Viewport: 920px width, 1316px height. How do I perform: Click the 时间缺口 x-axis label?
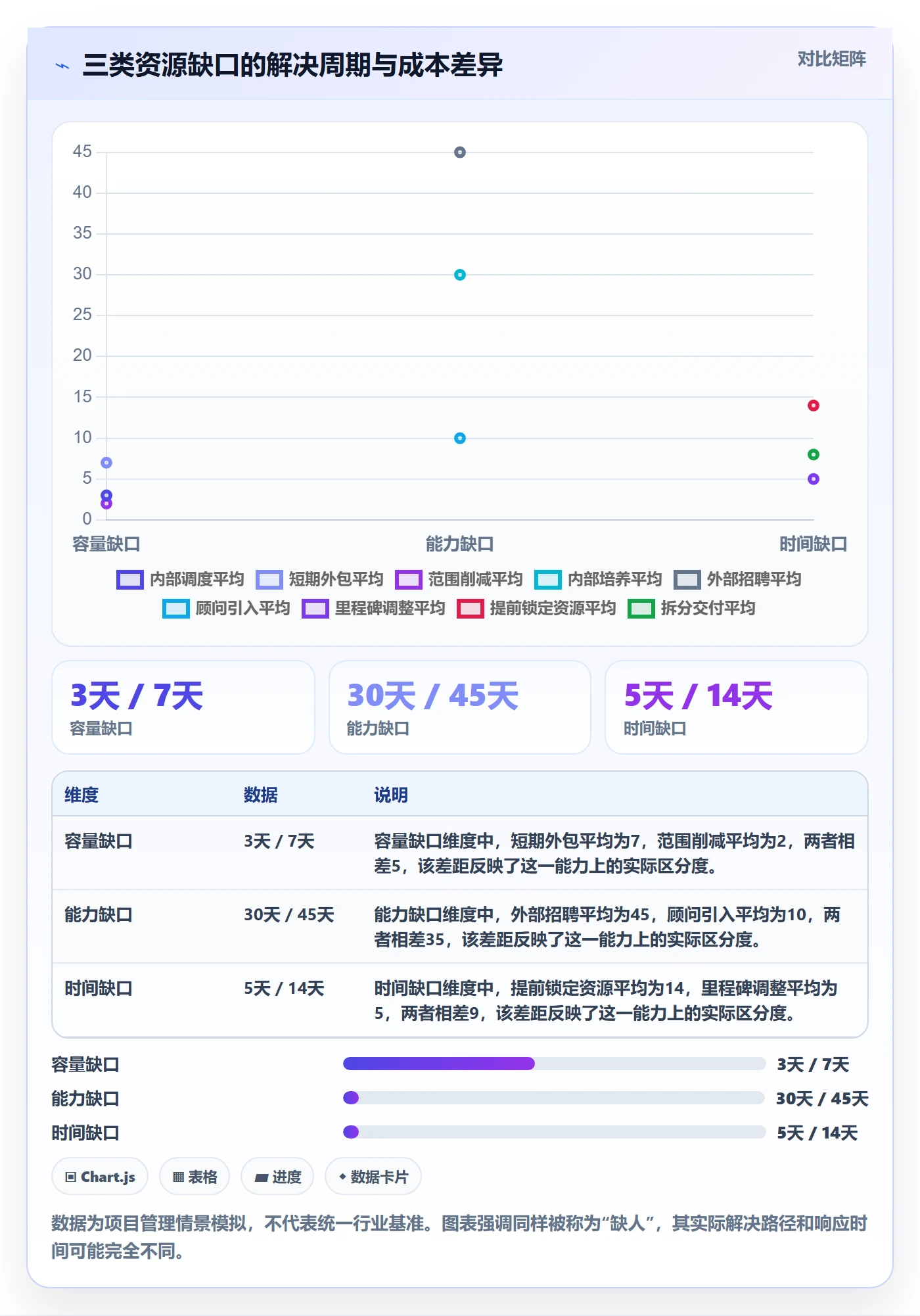[814, 544]
